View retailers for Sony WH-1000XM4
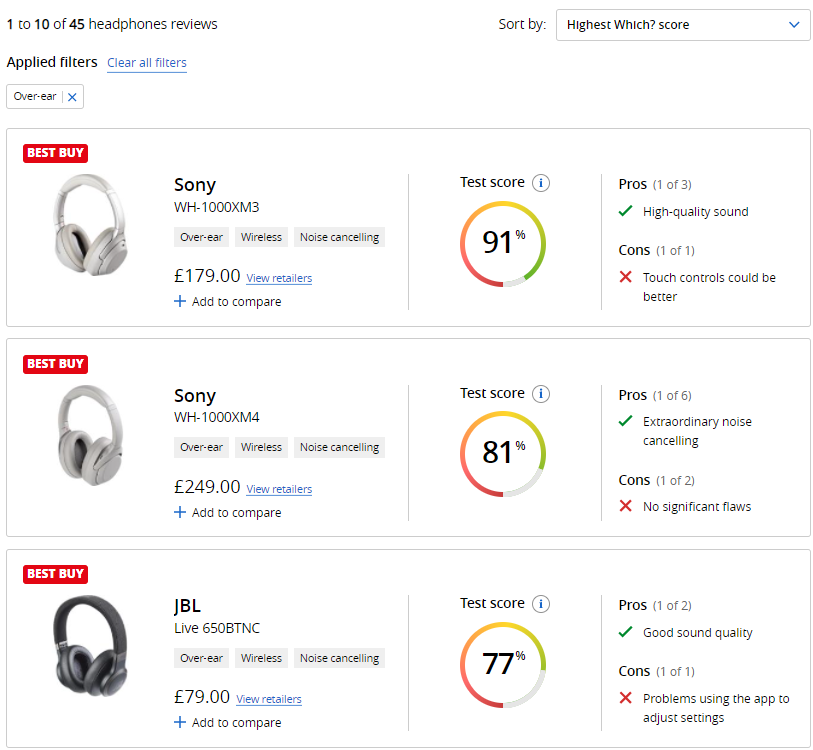 (x=279, y=489)
